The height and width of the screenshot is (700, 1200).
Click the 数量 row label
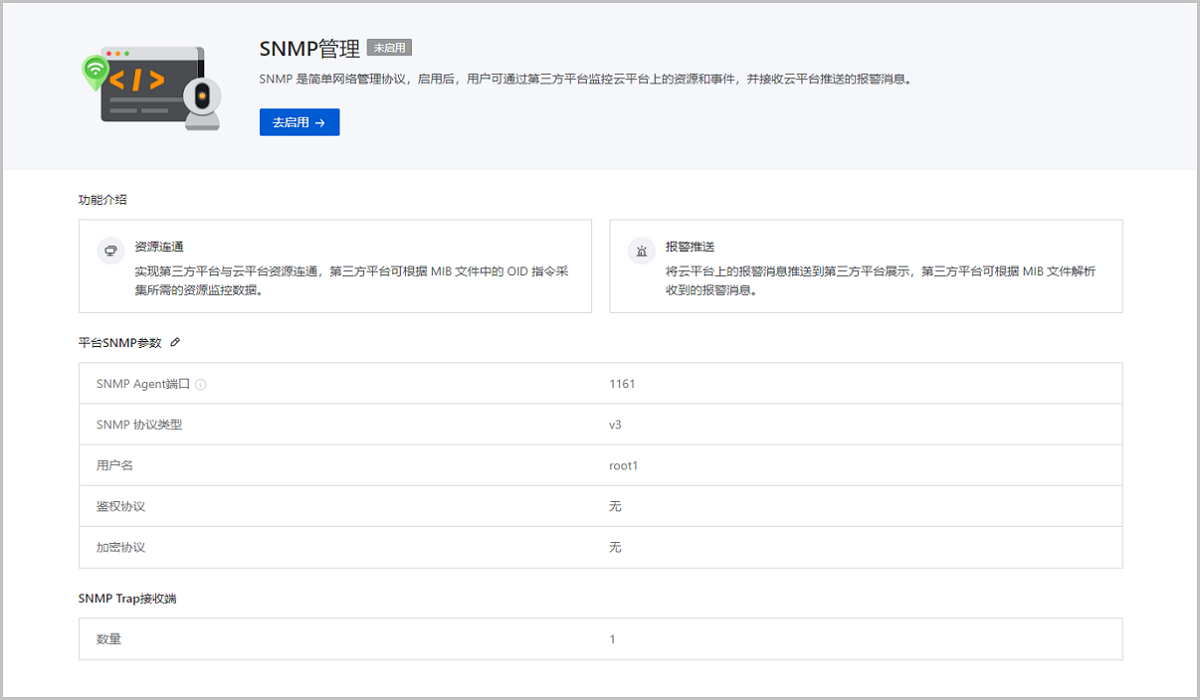pyautogui.click(x=109, y=639)
